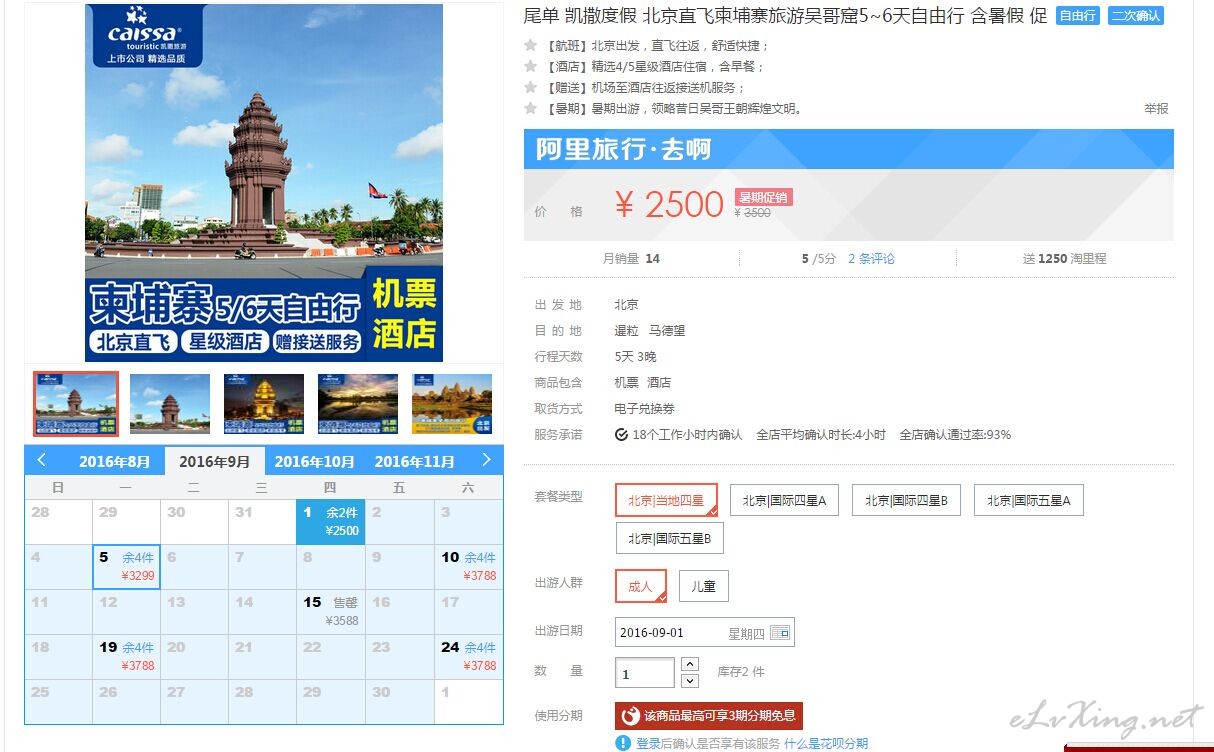Click the ¥ 2500 price
Image resolution: width=1214 pixels, height=752 pixels.
669,205
